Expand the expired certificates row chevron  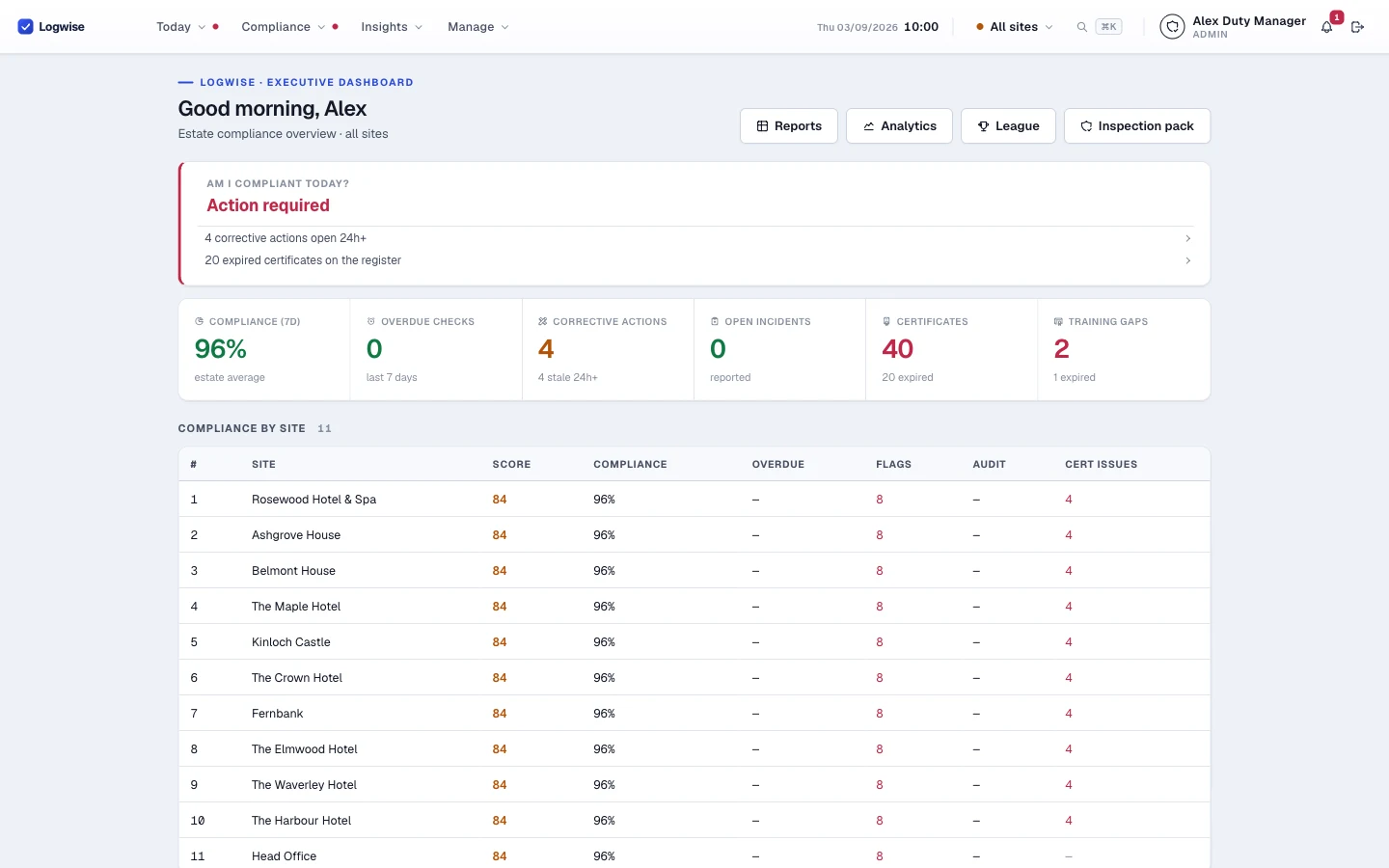pyautogui.click(x=1187, y=260)
